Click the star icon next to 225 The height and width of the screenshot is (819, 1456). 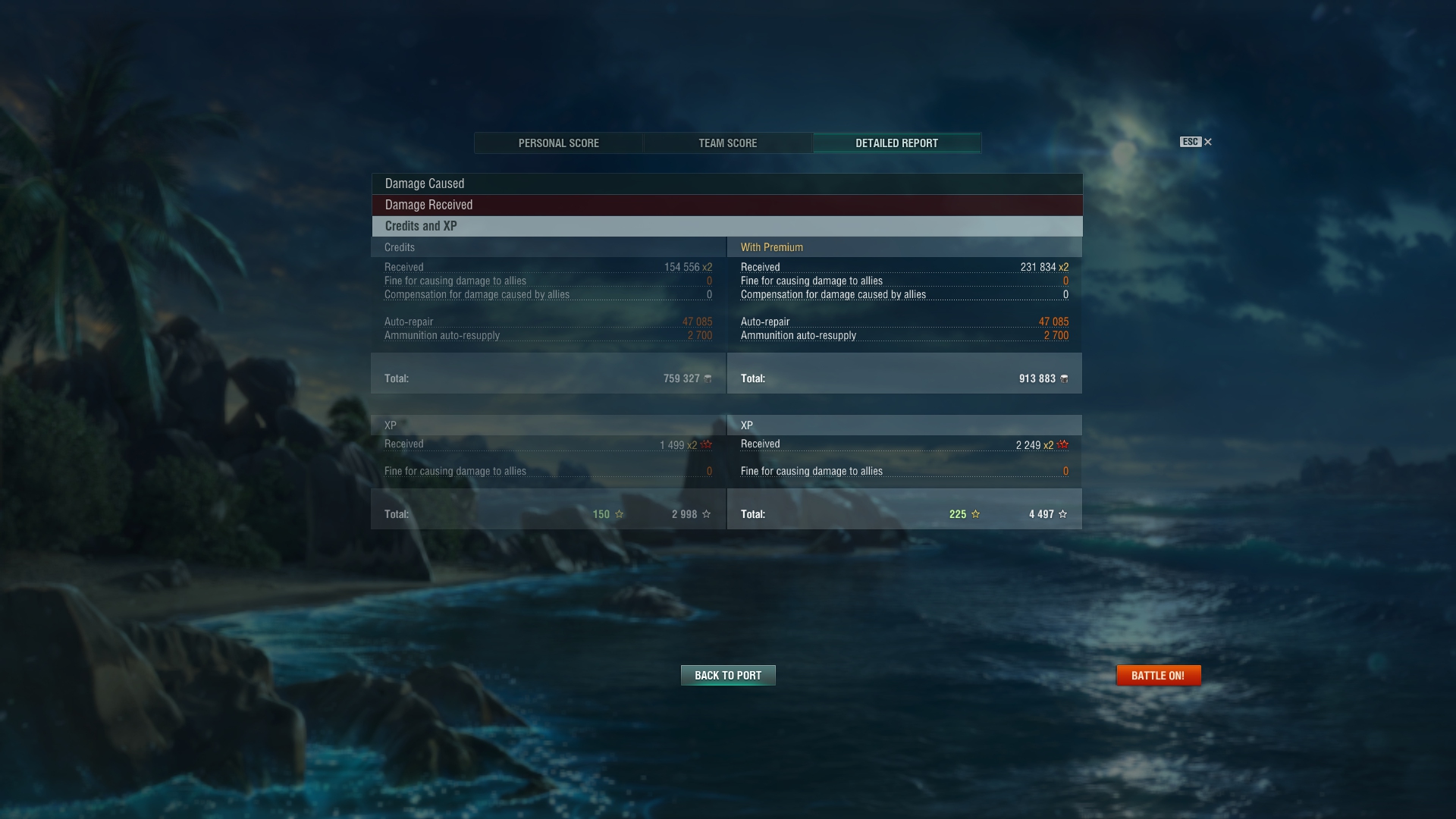(x=975, y=514)
